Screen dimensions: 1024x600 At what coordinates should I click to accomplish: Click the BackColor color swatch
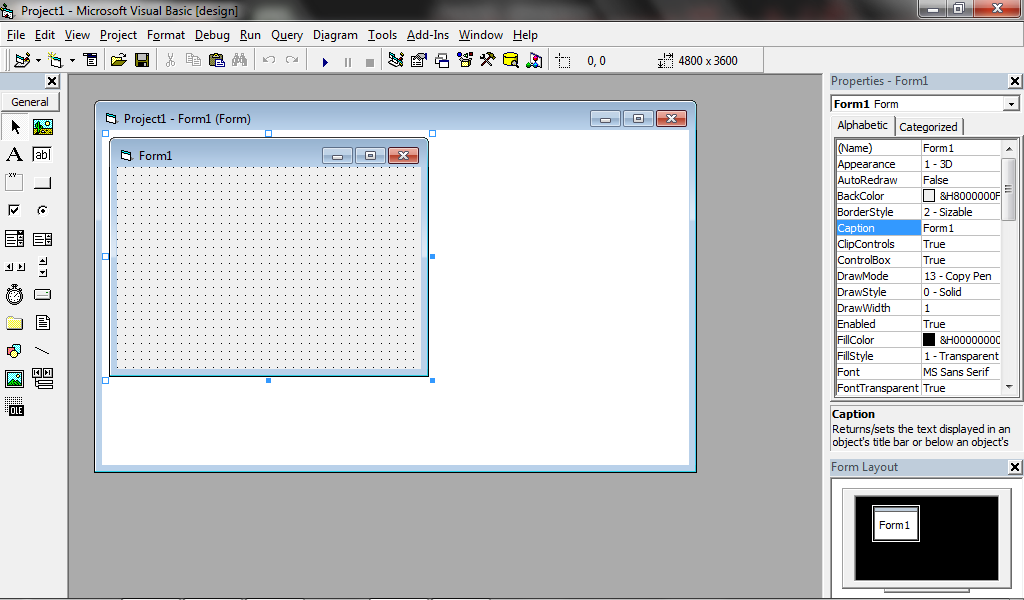tap(929, 196)
